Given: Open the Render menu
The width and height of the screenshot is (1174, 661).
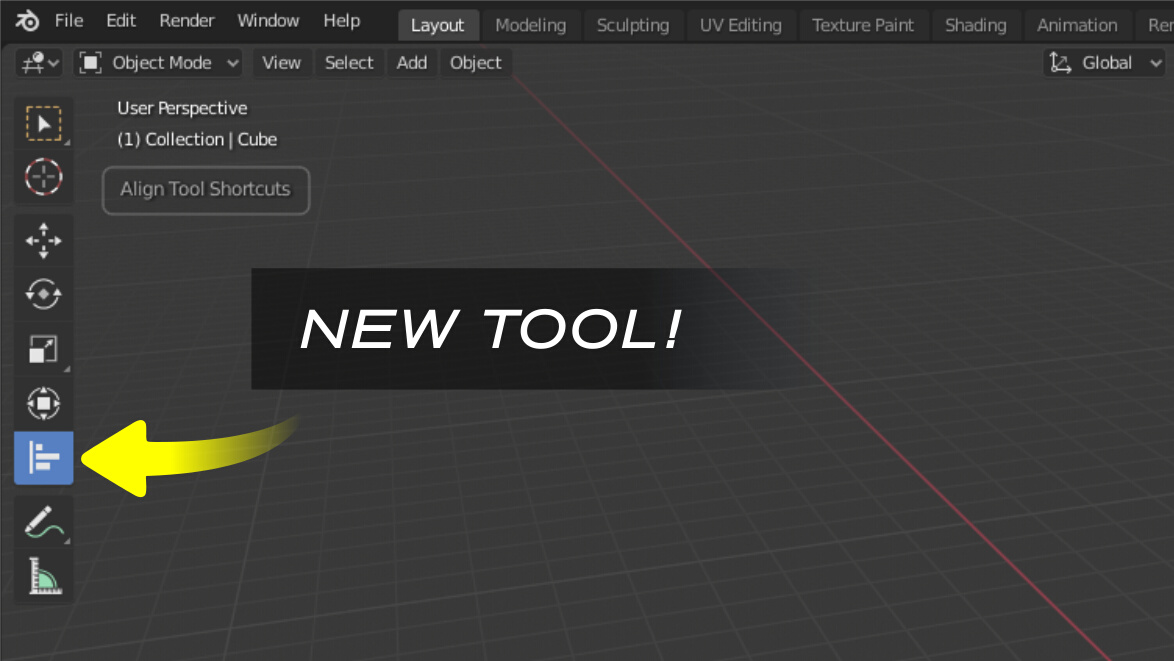Looking at the screenshot, I should 186,20.
